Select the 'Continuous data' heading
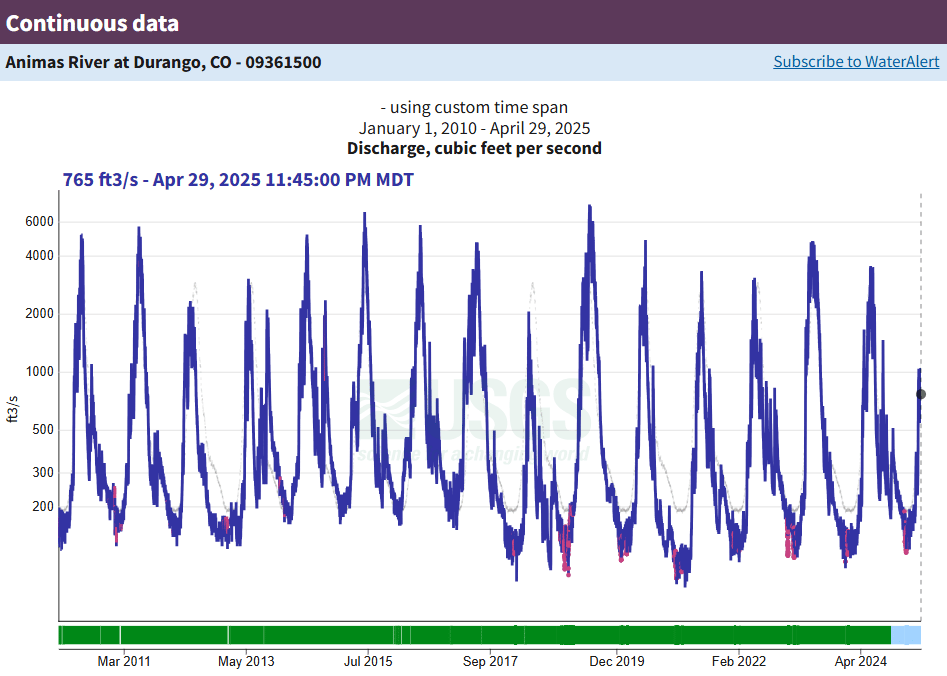The width and height of the screenshot is (947, 676). pos(92,23)
